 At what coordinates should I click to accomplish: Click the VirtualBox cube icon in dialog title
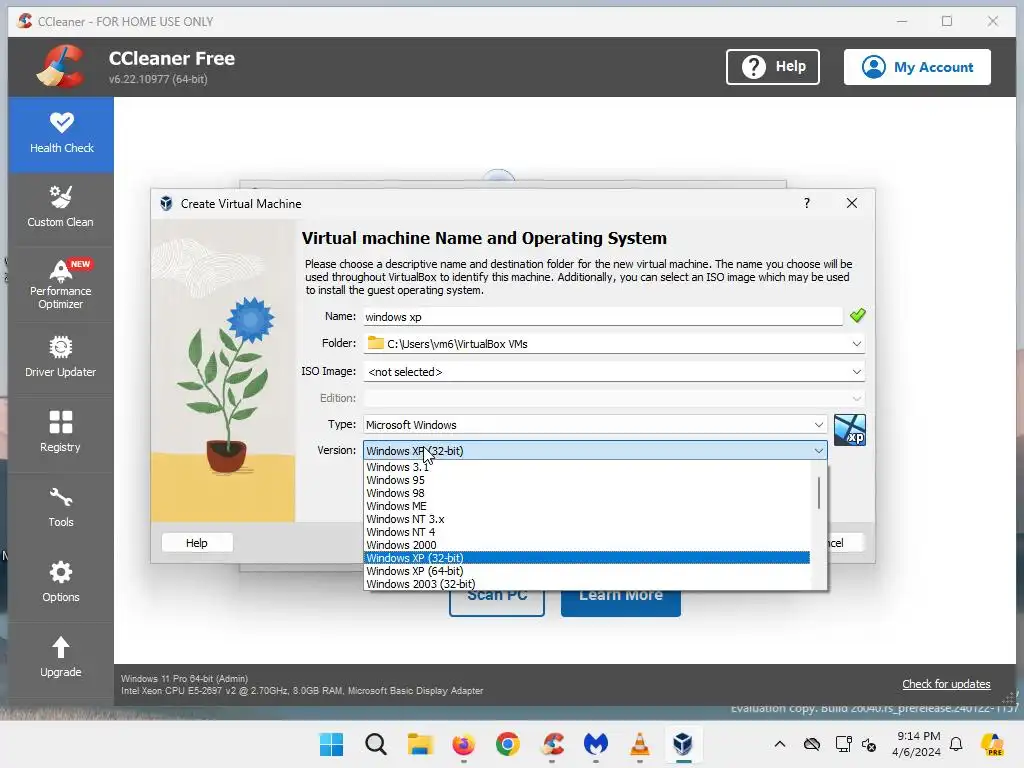point(167,204)
